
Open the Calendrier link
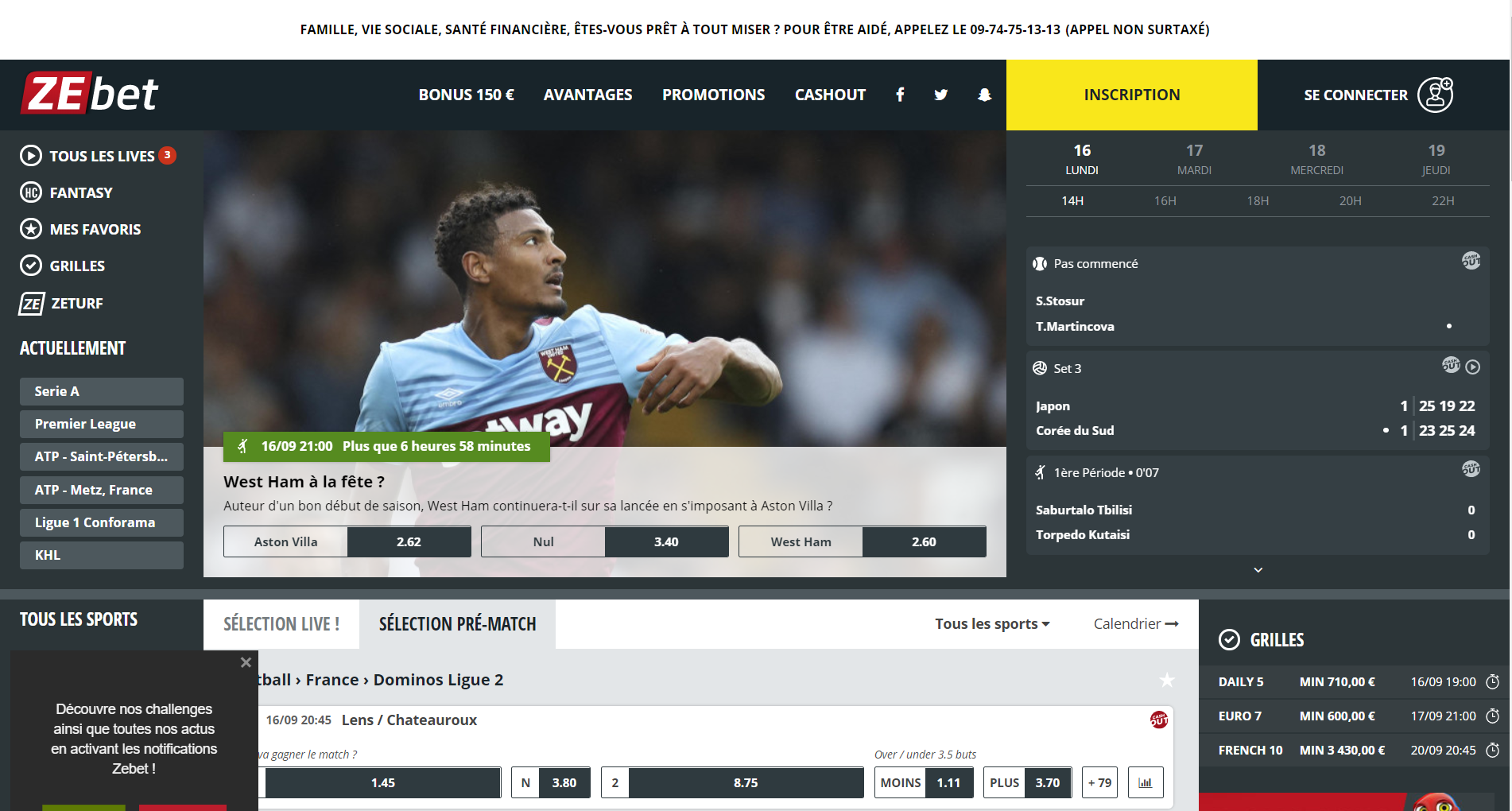[x=1136, y=624]
